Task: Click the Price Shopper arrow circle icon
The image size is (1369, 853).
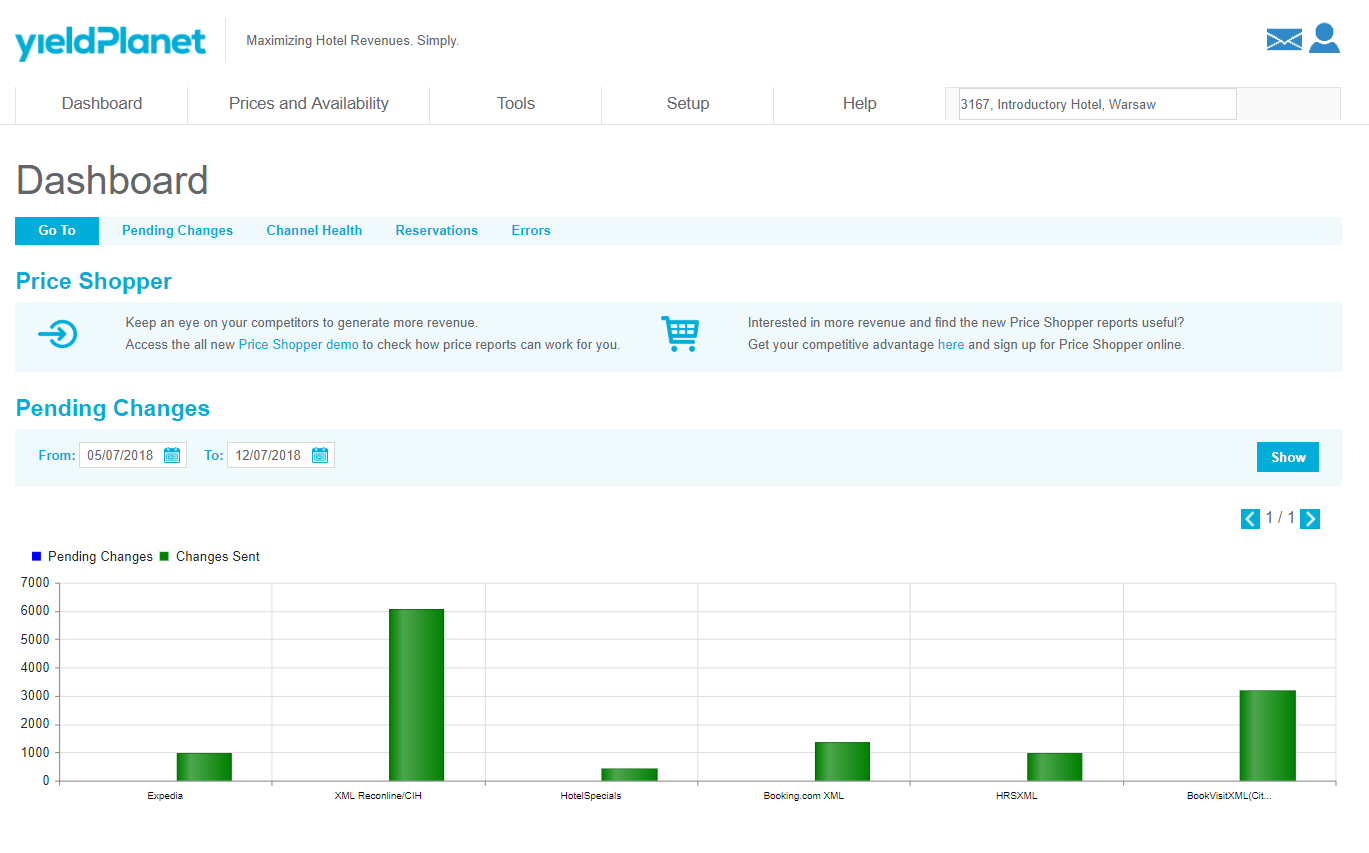Action: pyautogui.click(x=58, y=334)
